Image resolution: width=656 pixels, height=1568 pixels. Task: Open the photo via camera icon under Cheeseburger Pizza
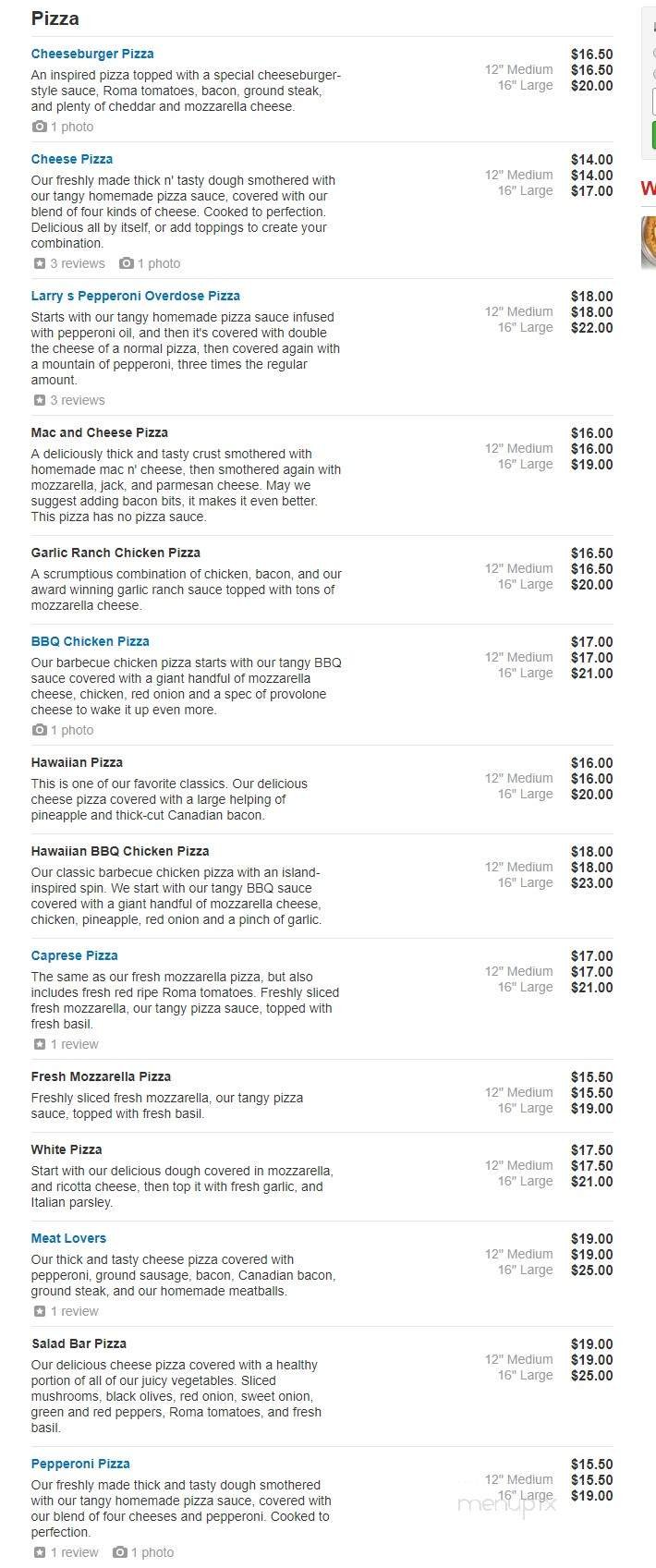38,127
